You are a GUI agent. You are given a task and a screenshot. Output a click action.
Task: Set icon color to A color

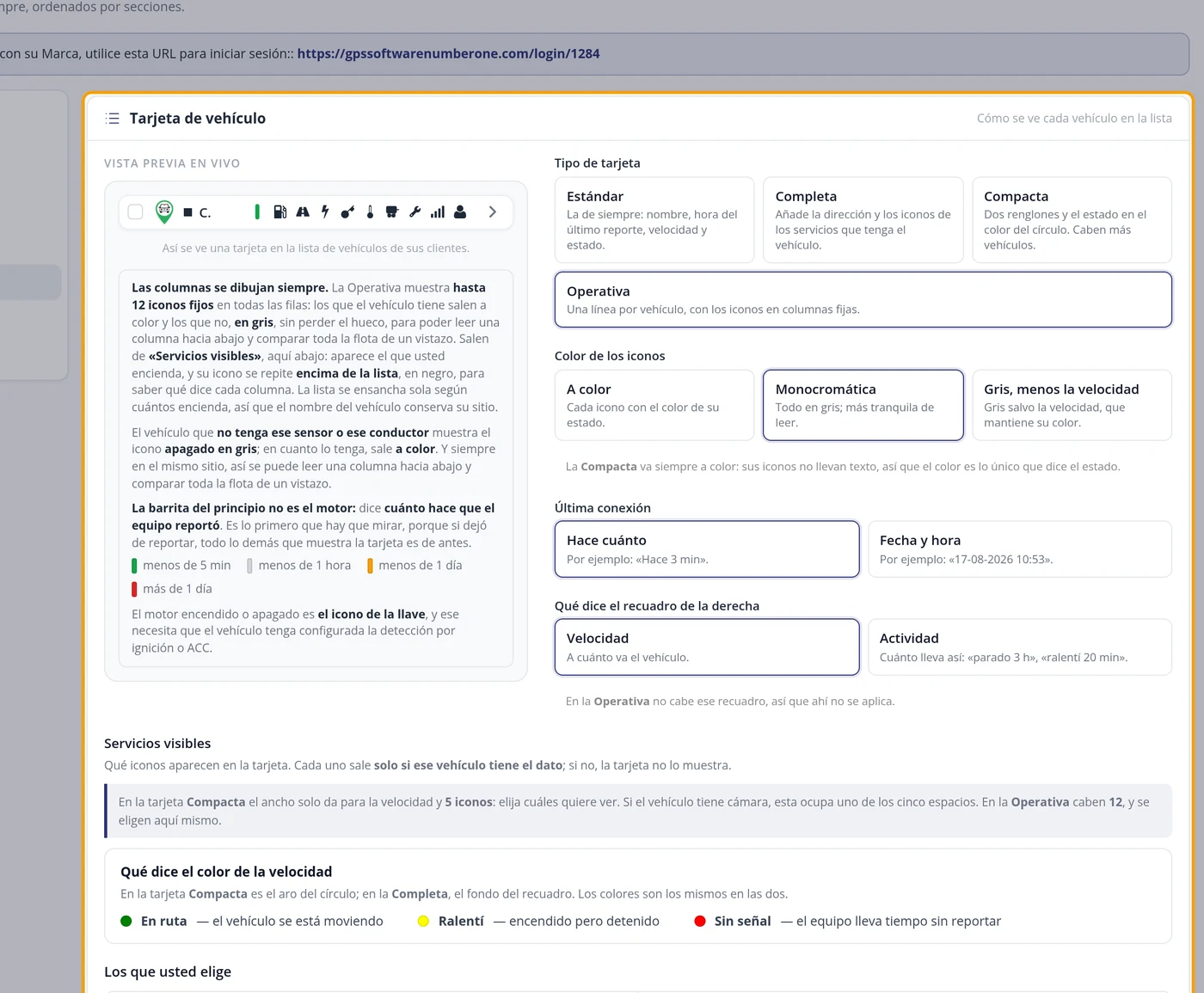[654, 405]
